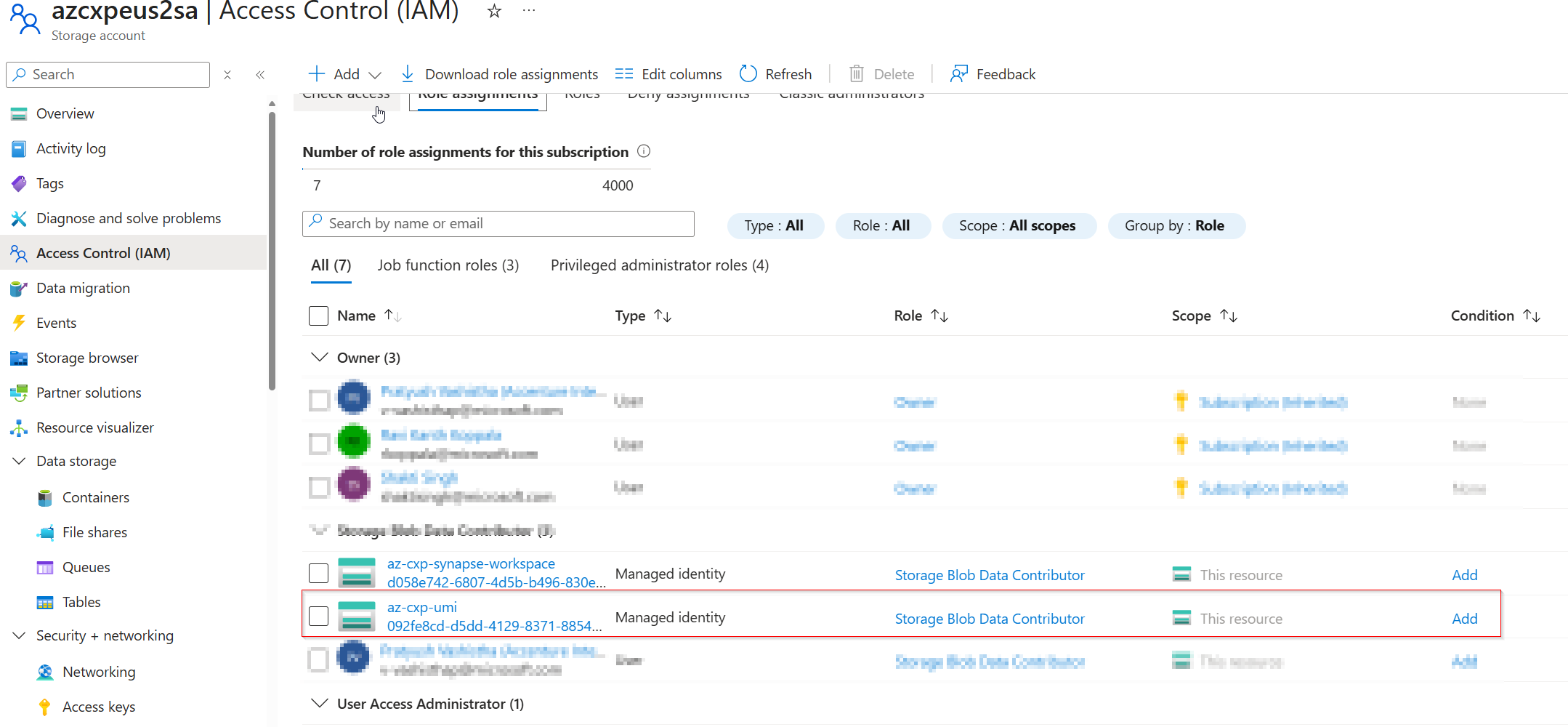This screenshot has height=727, width=1568.
Task: Sort by the Condition column arrows
Action: click(x=1532, y=316)
